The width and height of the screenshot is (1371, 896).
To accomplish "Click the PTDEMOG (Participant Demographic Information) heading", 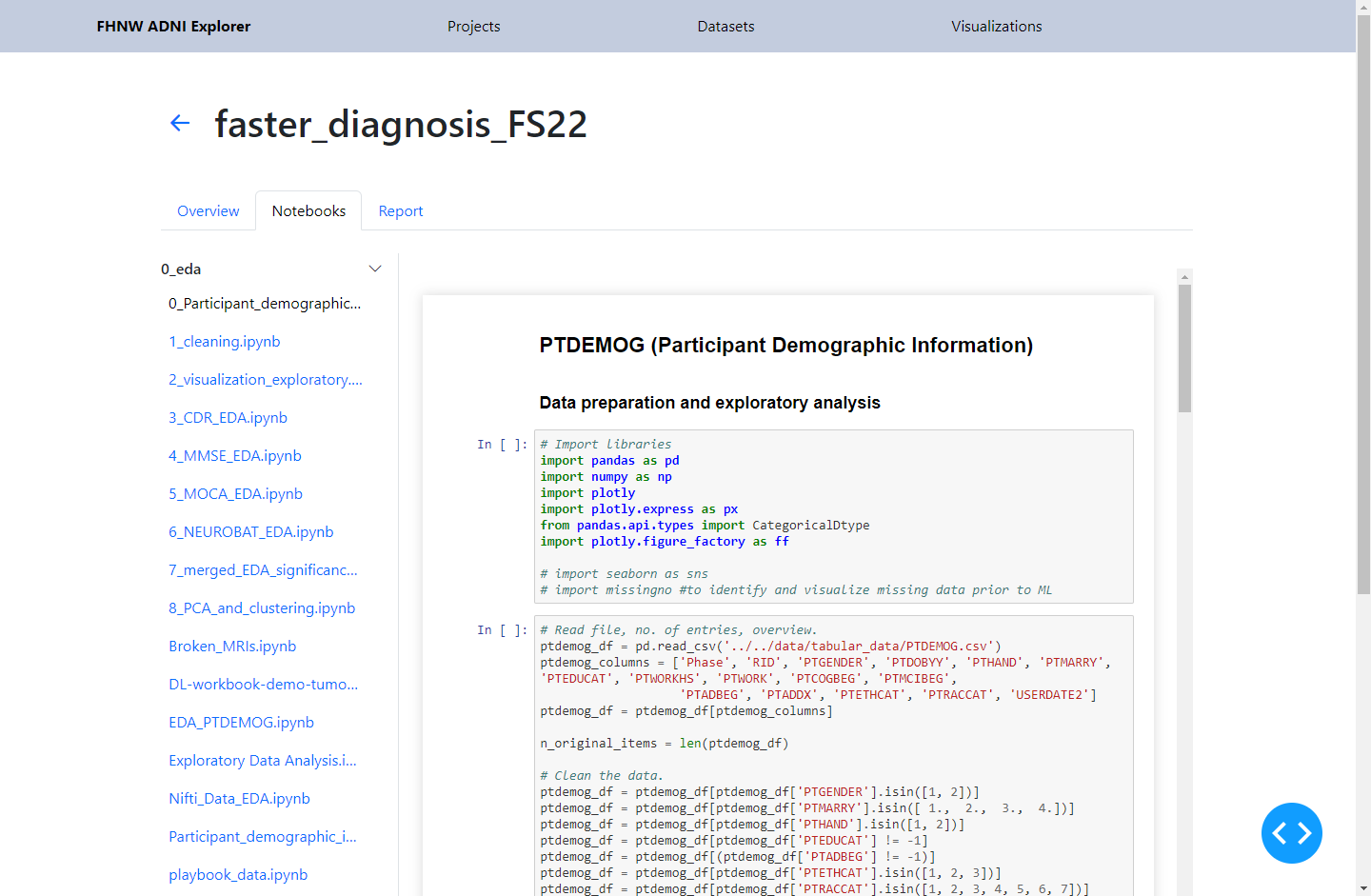I will pyautogui.click(x=786, y=345).
